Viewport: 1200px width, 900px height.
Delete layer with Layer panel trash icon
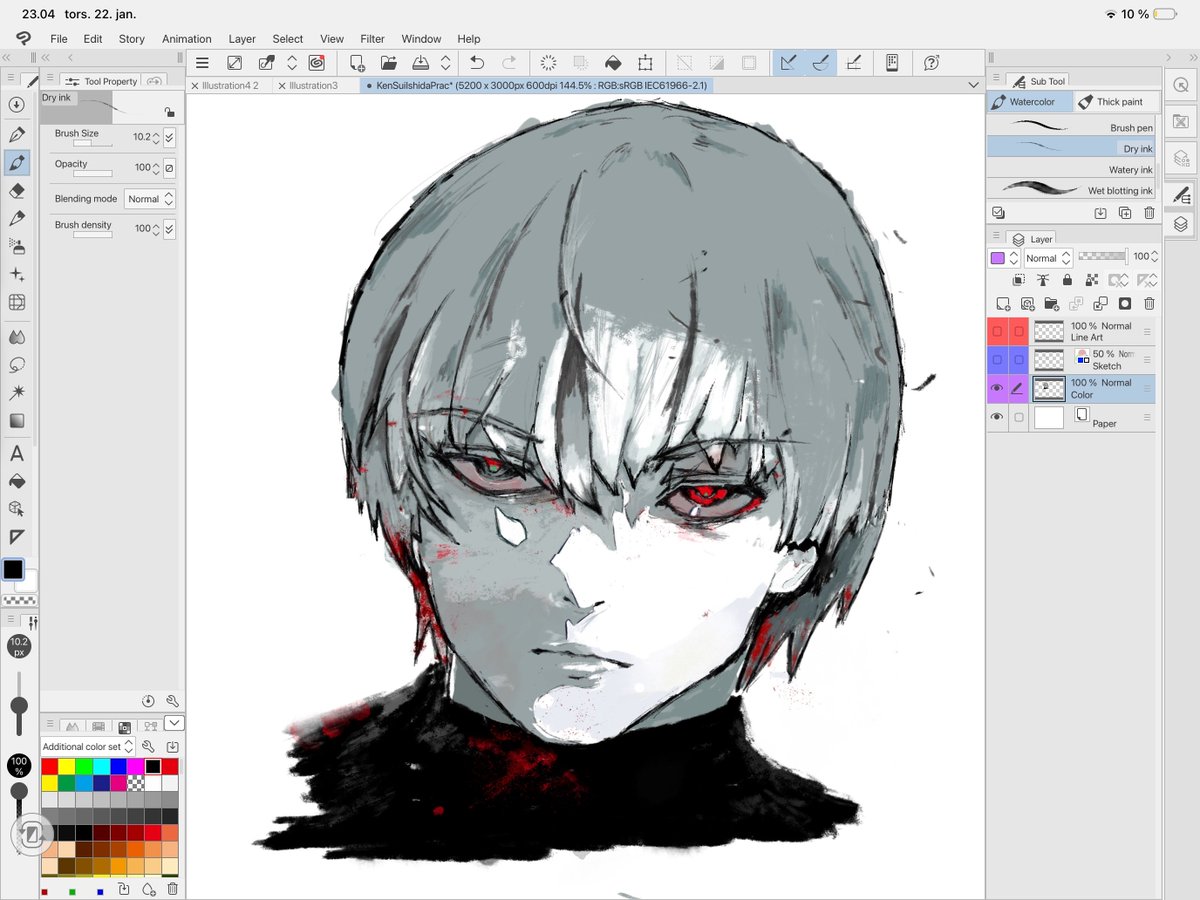(1149, 304)
